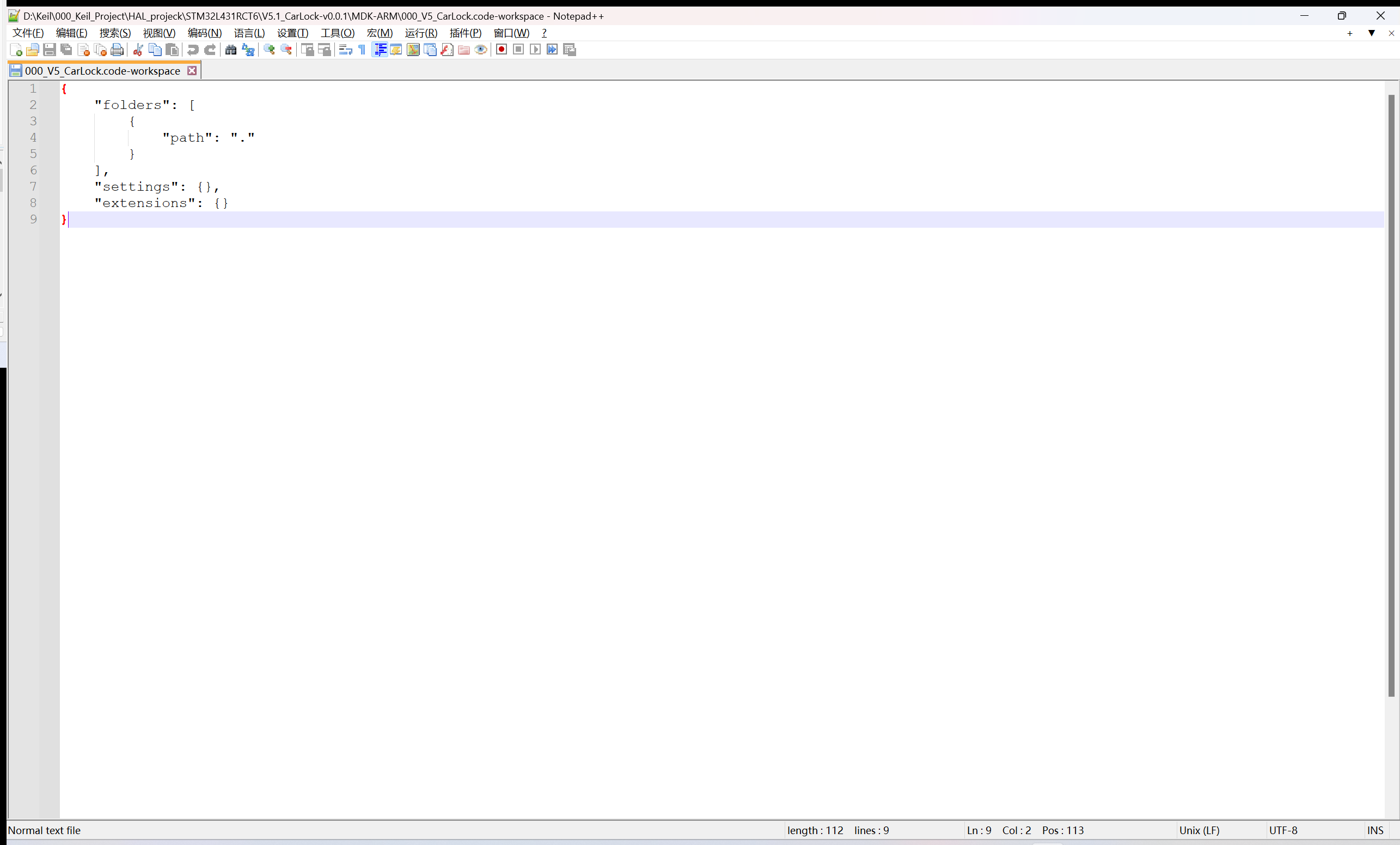Open the 编辑(E) menu

pyautogui.click(x=71, y=33)
